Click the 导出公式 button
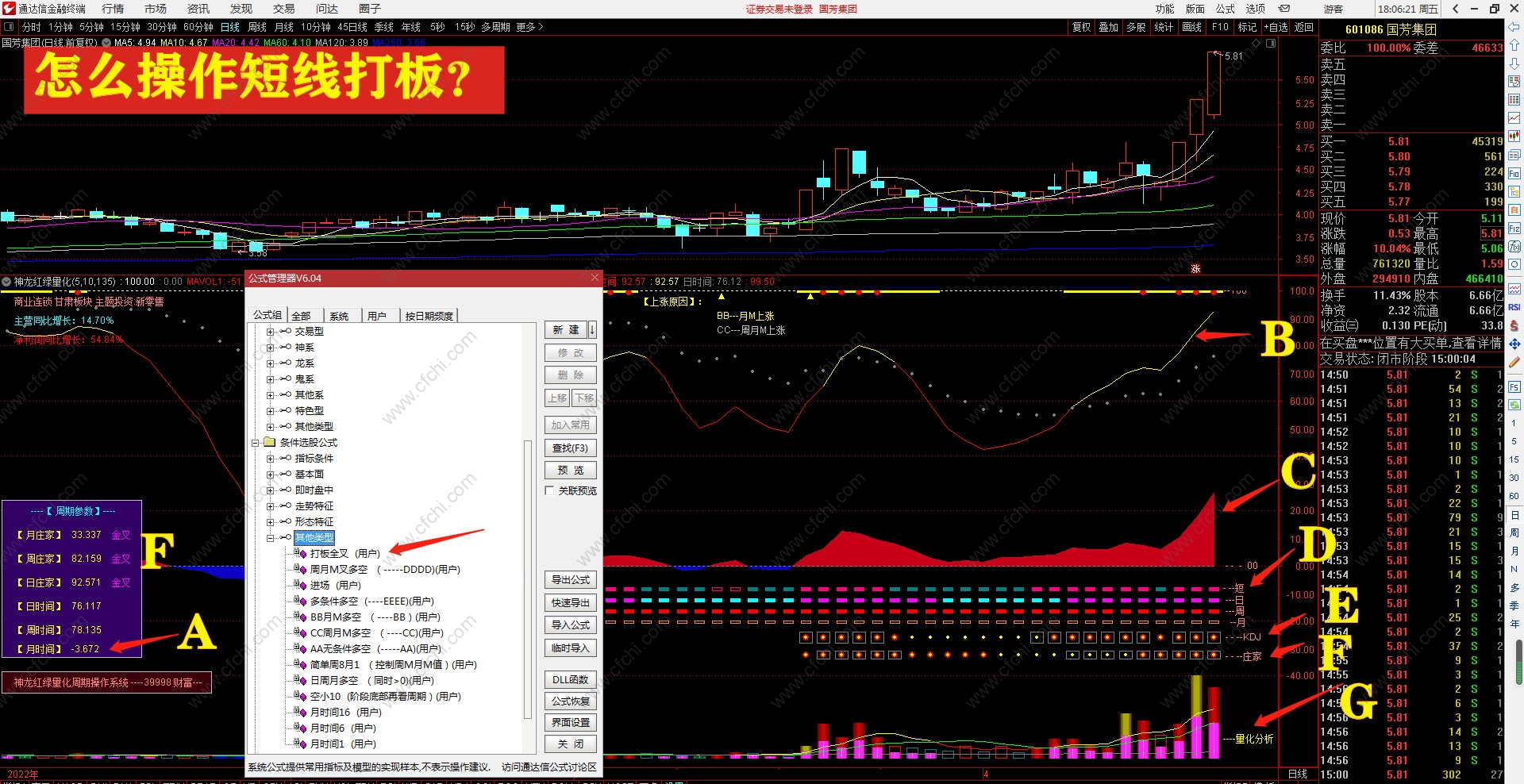The height and width of the screenshot is (784, 1524). pos(570,580)
